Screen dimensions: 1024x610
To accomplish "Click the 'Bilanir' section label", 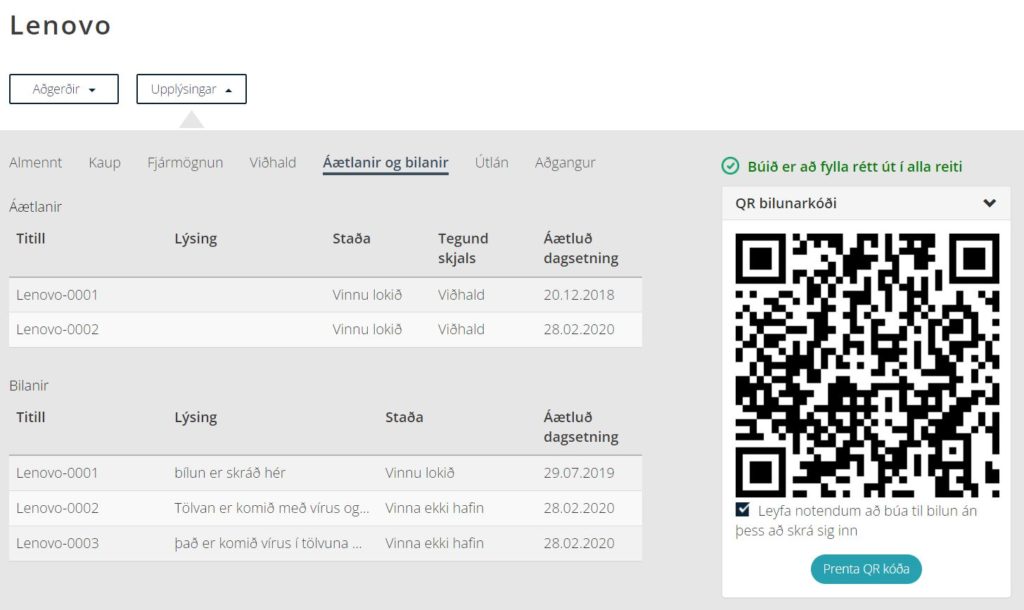I will click(x=29, y=385).
